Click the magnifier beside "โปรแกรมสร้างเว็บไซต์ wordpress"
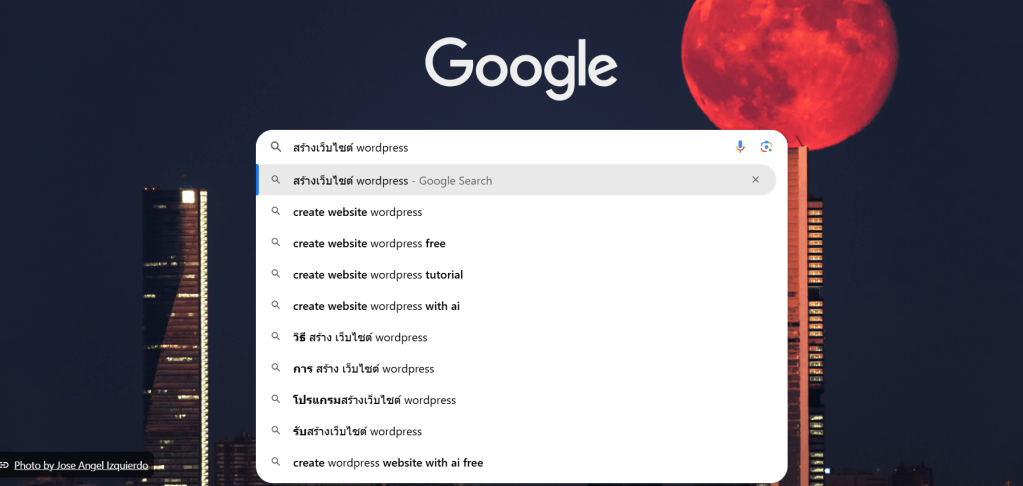1023x486 pixels. tap(276, 400)
